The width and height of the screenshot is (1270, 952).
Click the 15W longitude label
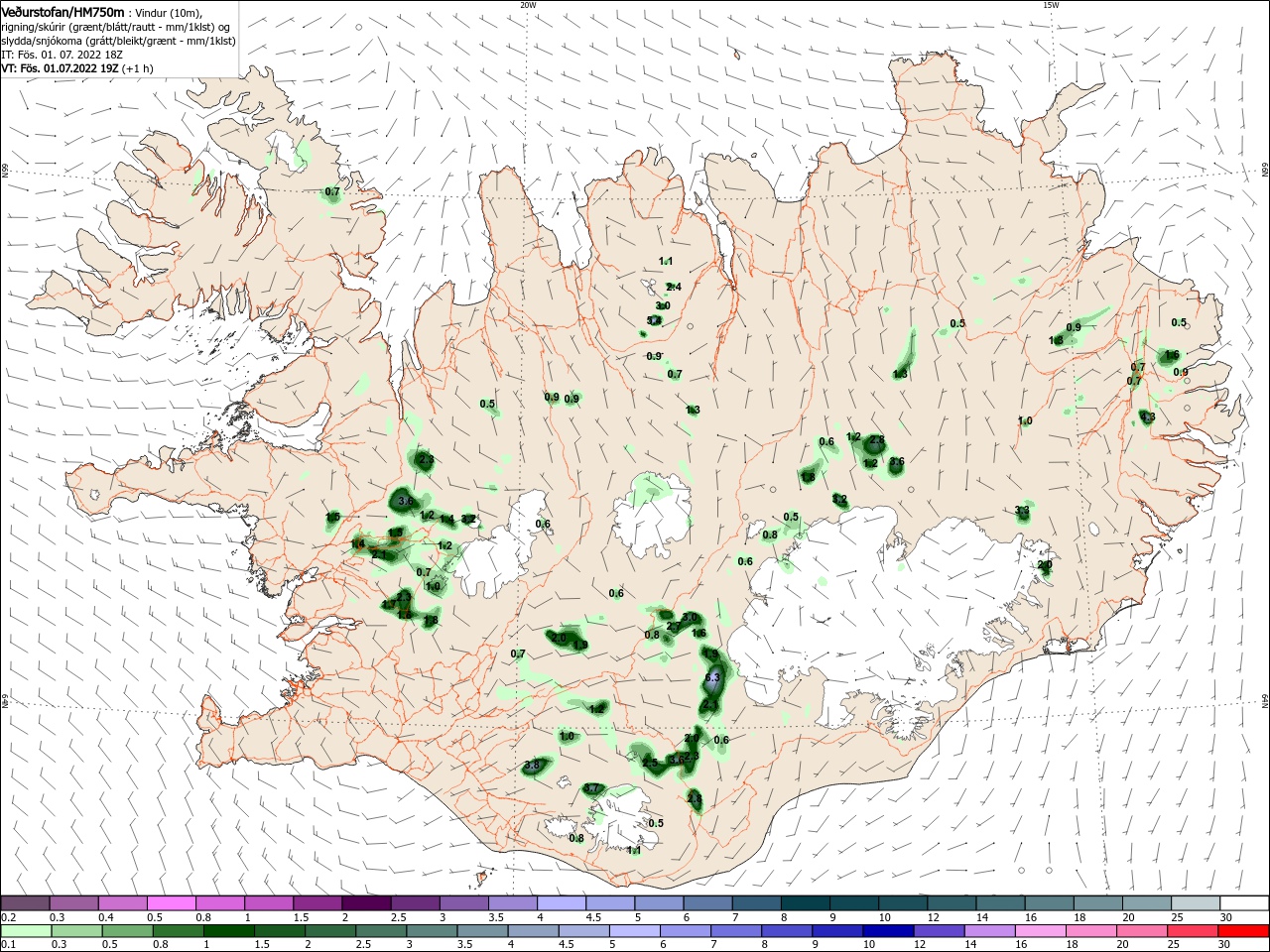[1051, 5]
